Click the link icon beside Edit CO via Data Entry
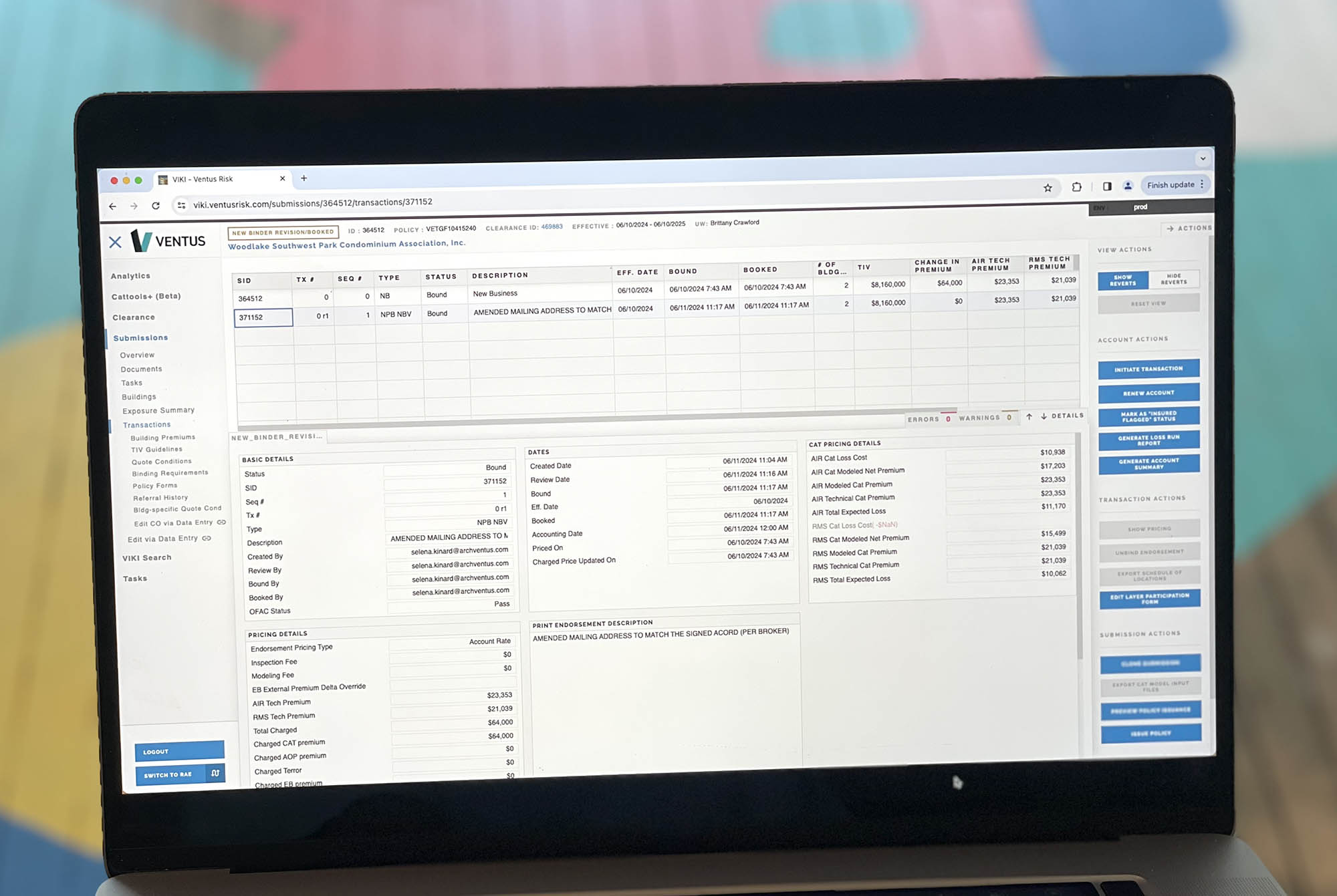Screen dimensions: 1337x896 click(221, 522)
